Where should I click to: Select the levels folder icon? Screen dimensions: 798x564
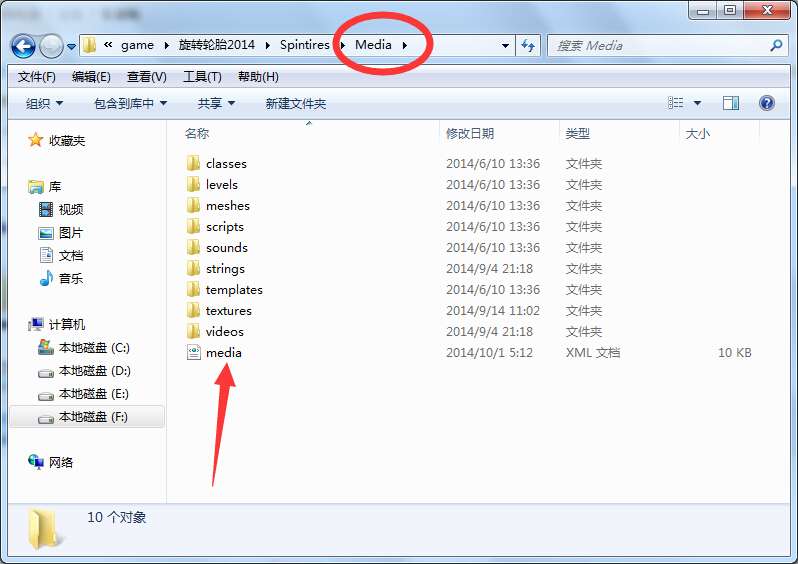[193, 184]
